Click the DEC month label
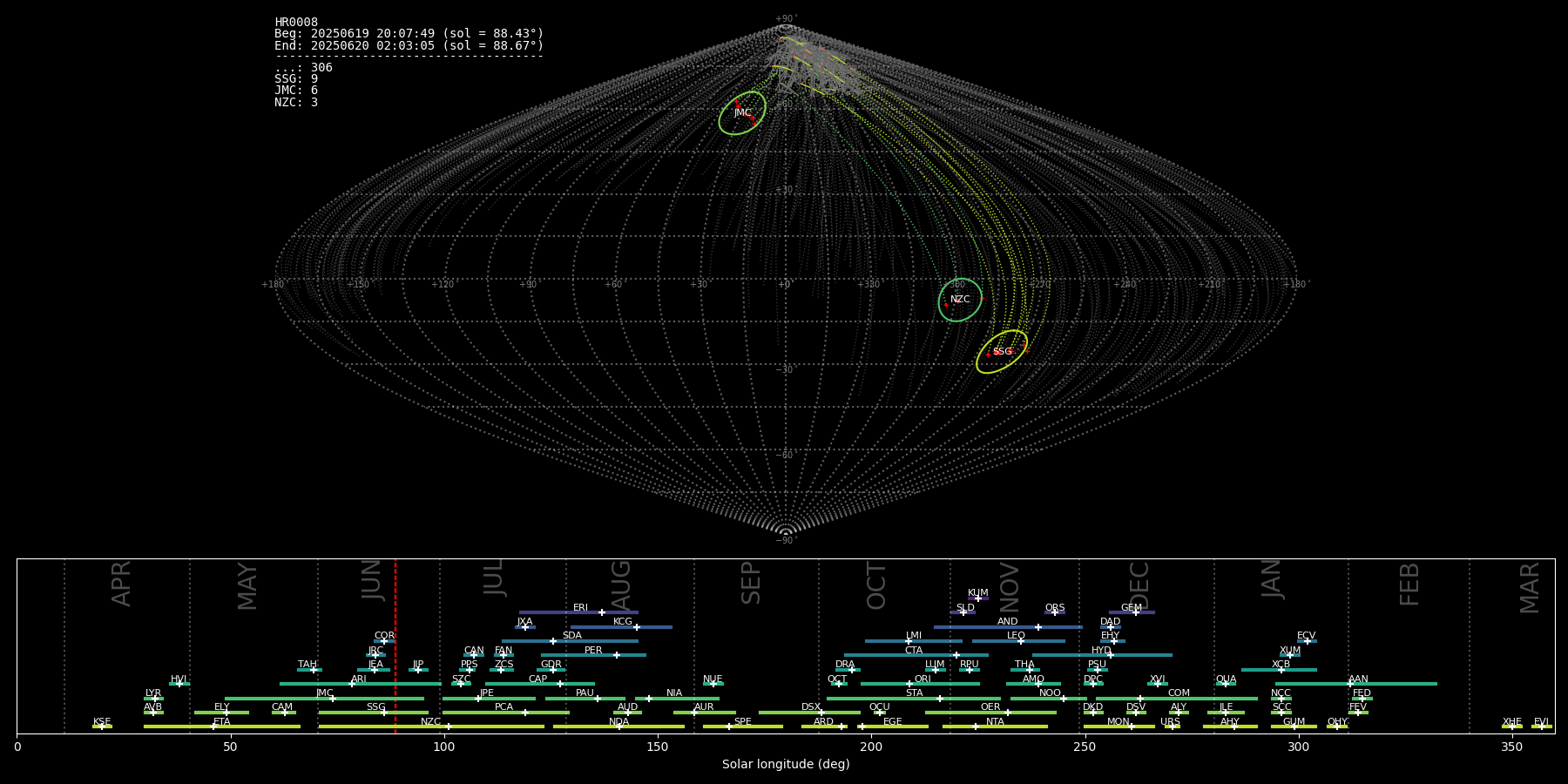This screenshot has height=784, width=1568. point(1139,586)
